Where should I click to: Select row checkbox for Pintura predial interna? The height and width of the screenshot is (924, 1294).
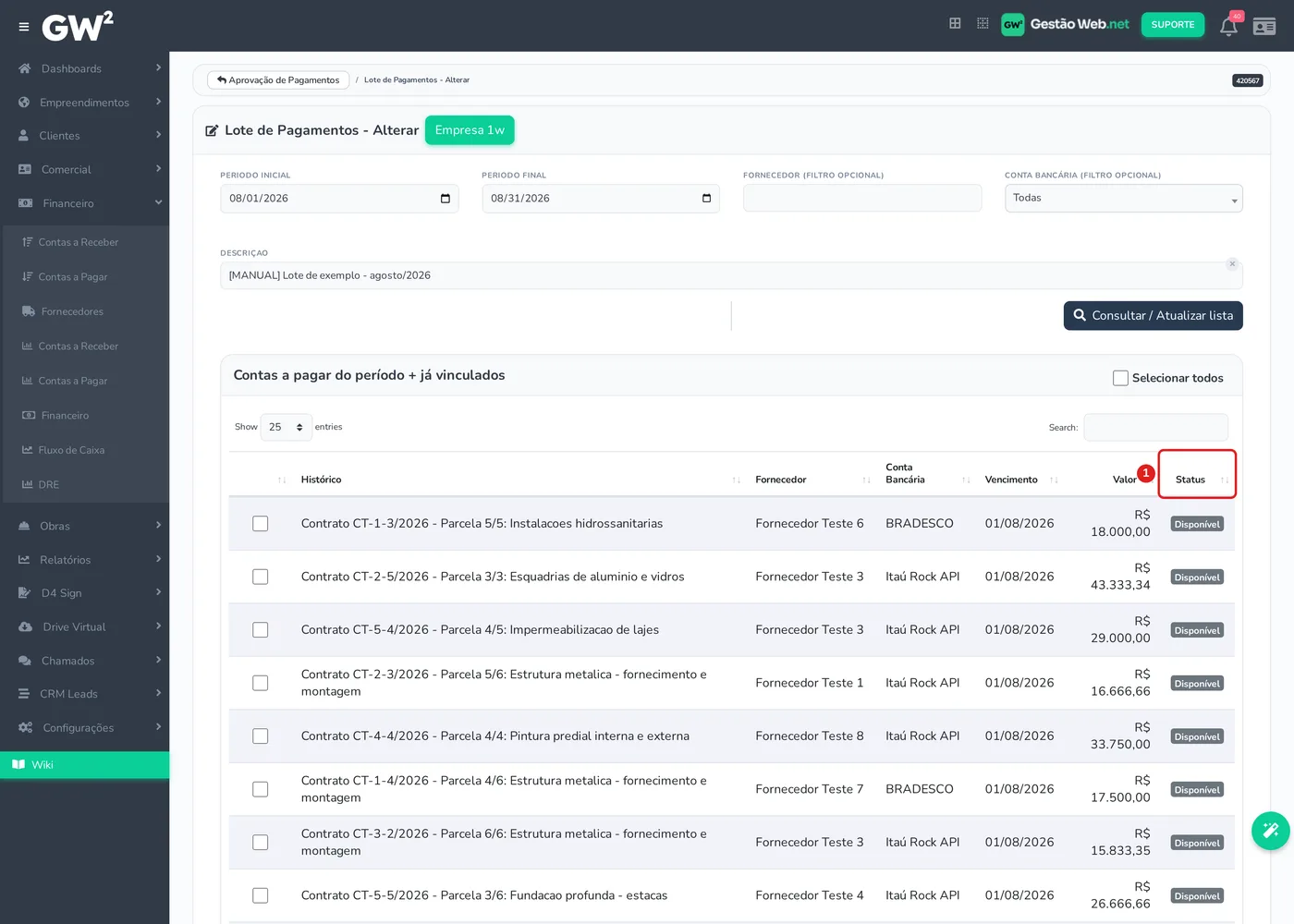coord(261,736)
